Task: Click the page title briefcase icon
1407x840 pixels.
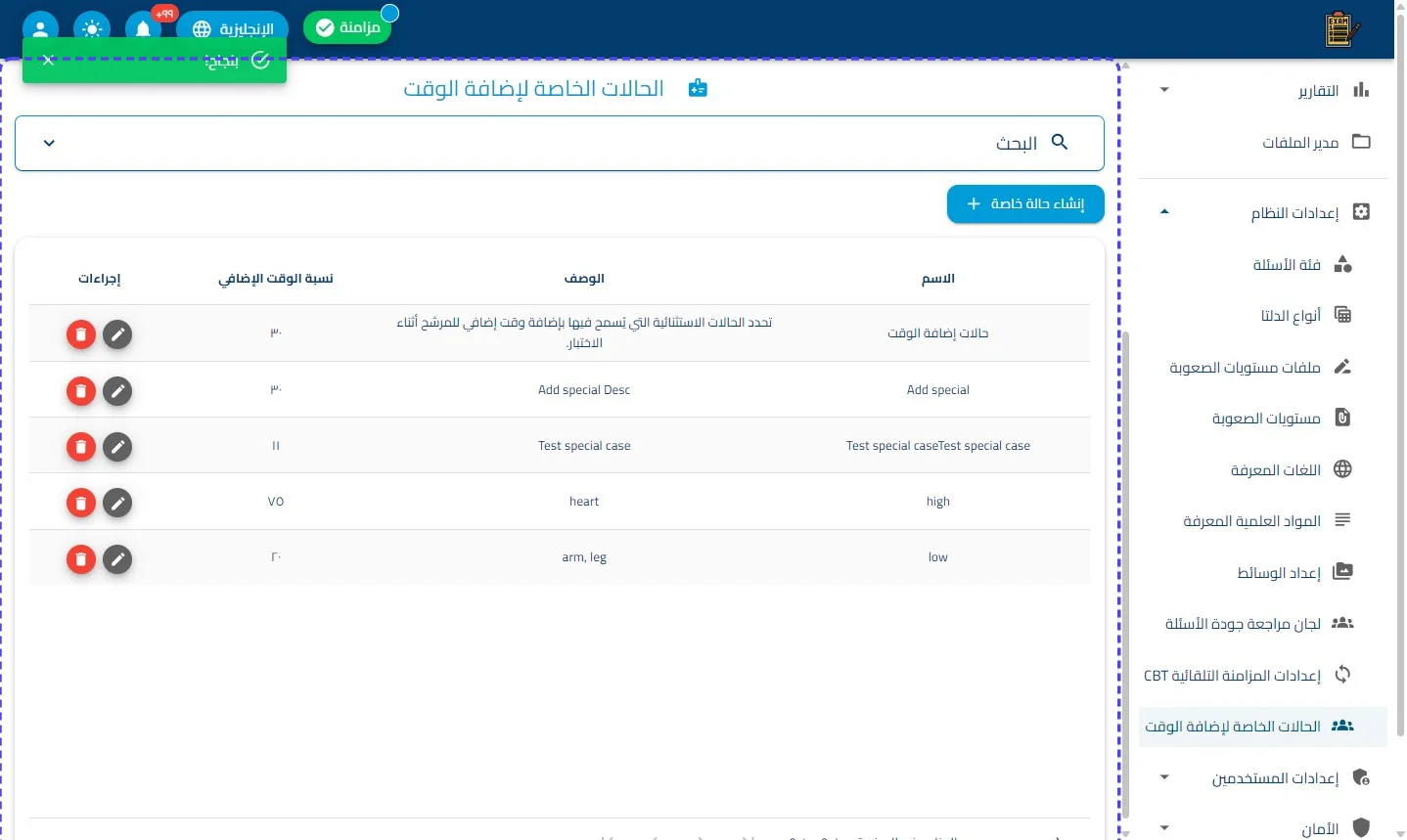Action: 698,88
